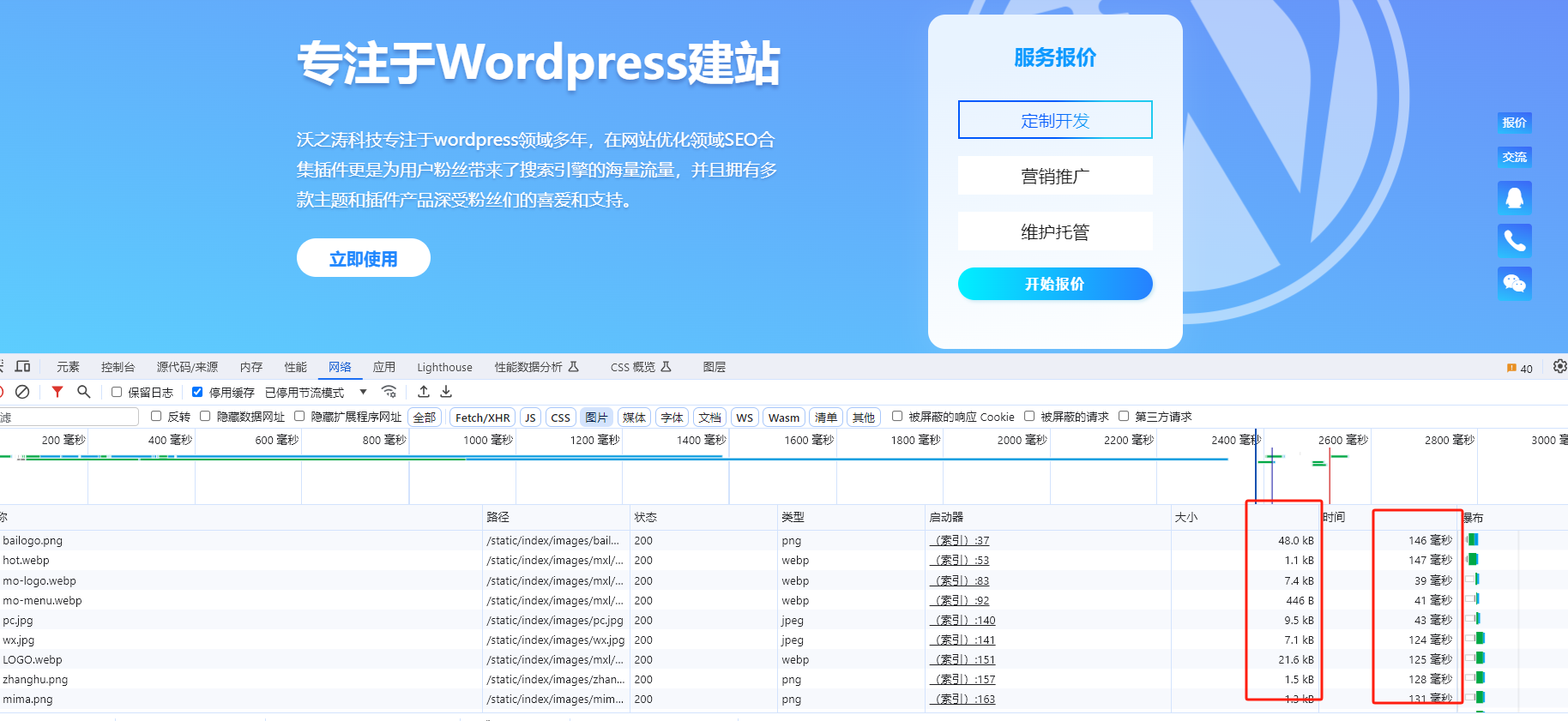This screenshot has height=721, width=1568.
Task: Sort by the 大小 column header
Action: pyautogui.click(x=1245, y=517)
